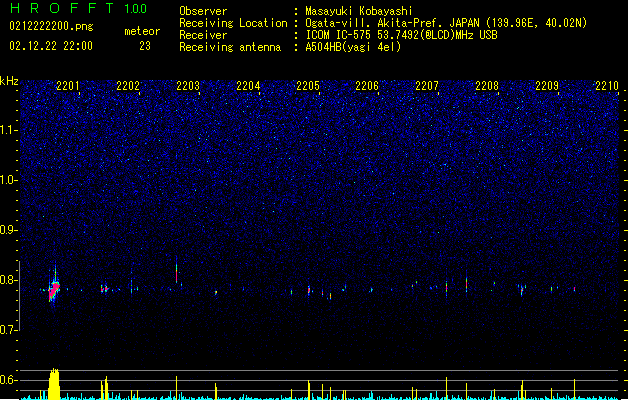This screenshot has height=400, width=629.
Task: Click the 2210 time marker
Action: point(607,86)
